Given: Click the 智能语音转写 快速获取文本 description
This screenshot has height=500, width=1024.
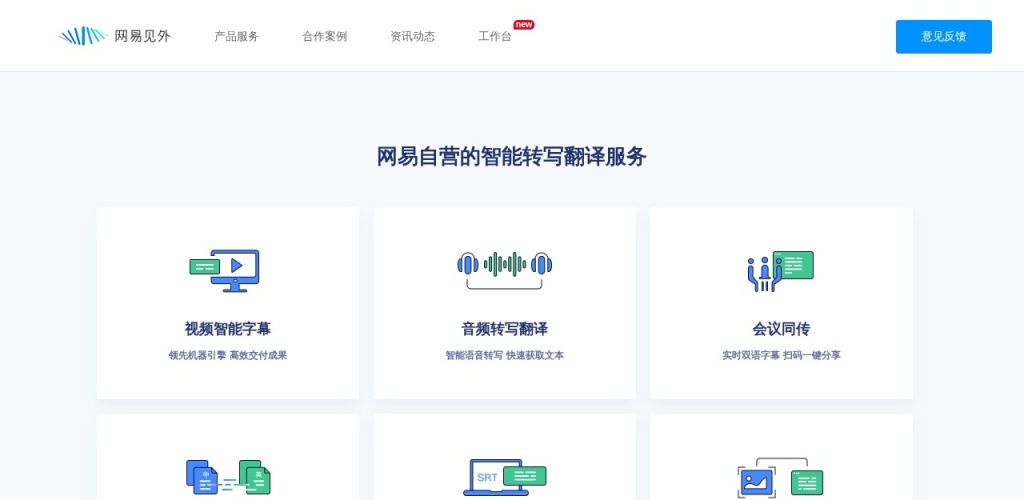Looking at the screenshot, I should [x=504, y=355].
